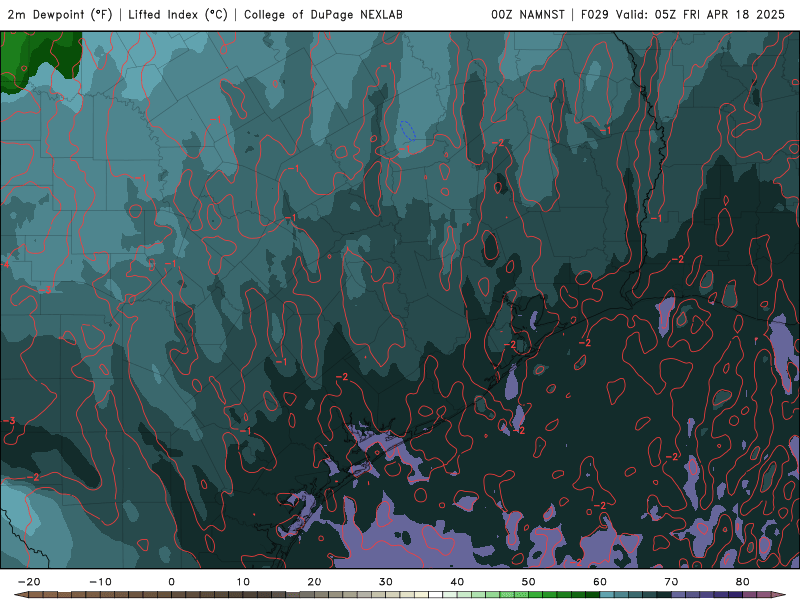This screenshot has width=800, height=600.
Task: Click the "College of DuPage NEXLAB" credit text
Action: coord(323,15)
